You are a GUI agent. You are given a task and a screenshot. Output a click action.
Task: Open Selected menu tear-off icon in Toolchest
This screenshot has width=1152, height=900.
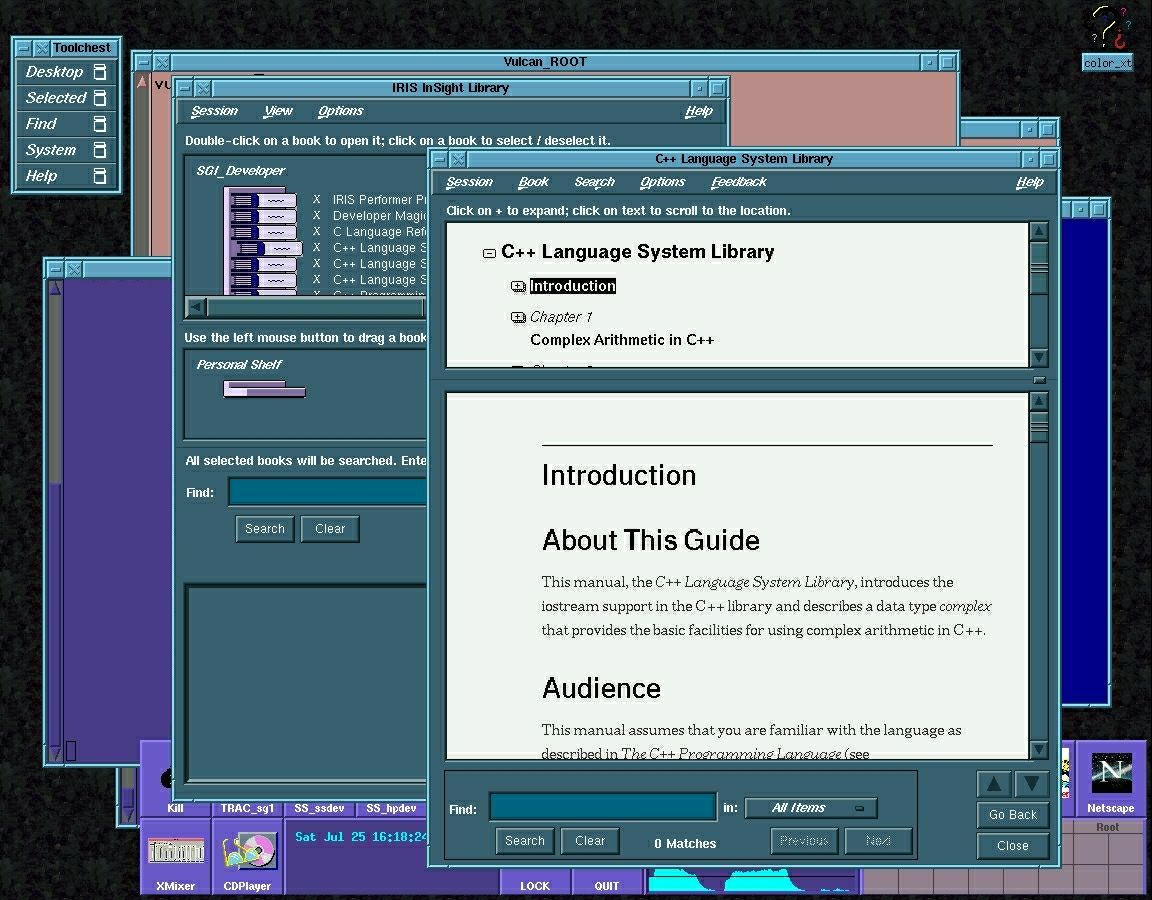pos(100,98)
